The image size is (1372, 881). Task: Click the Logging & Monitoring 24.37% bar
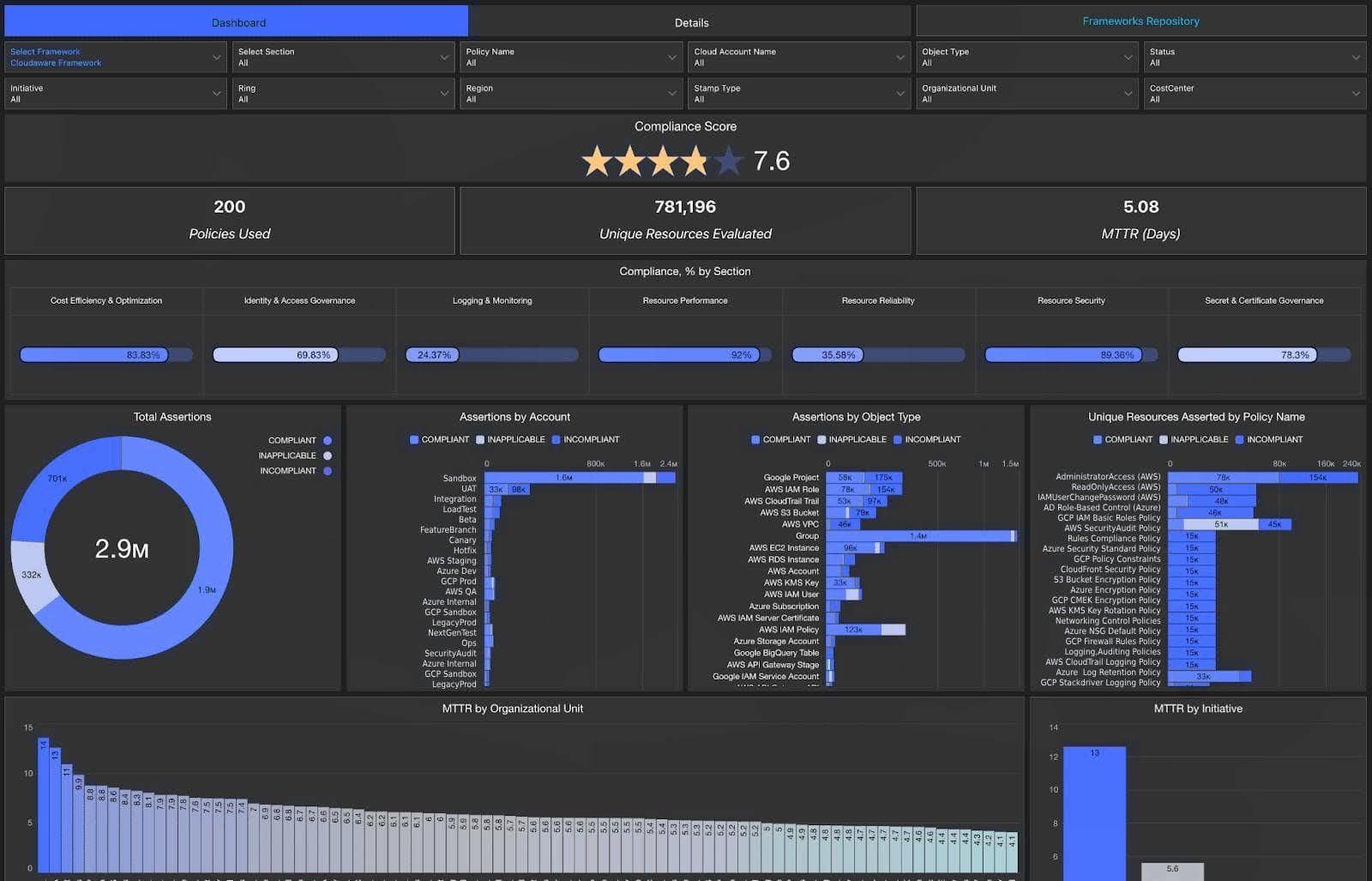tap(491, 354)
